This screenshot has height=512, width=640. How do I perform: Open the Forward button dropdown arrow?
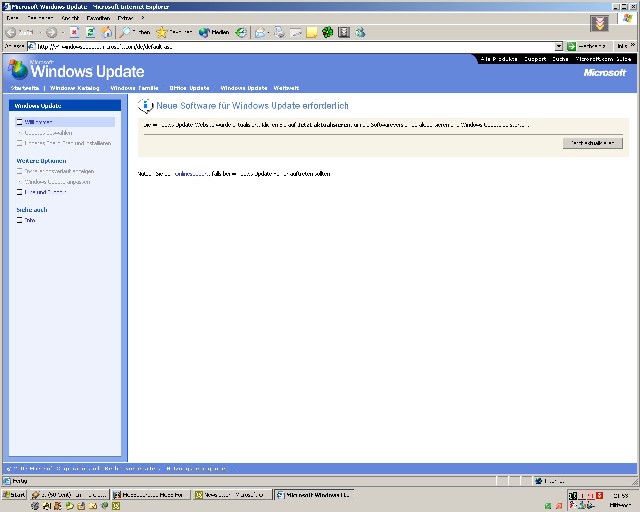click(63, 33)
